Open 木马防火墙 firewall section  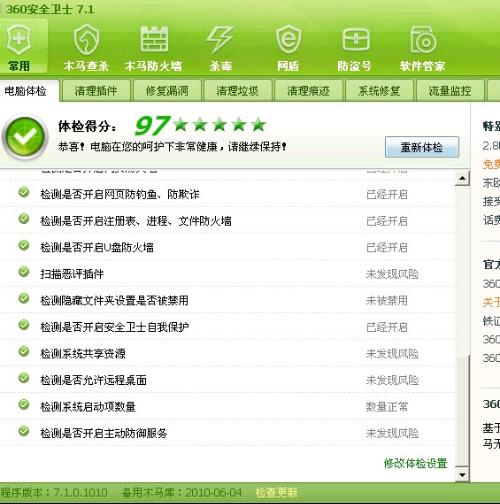(x=153, y=48)
